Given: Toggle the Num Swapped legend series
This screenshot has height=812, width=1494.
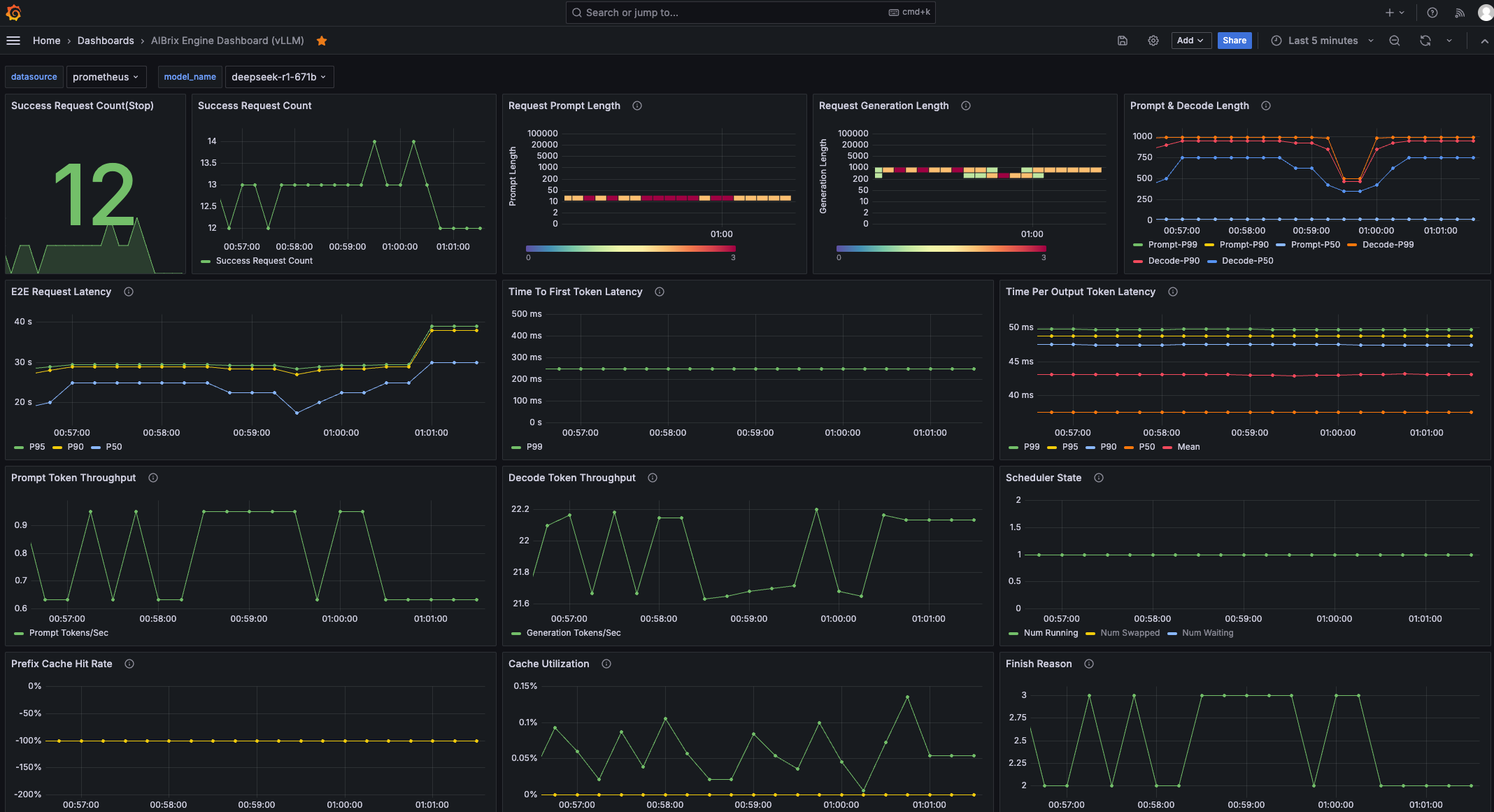Looking at the screenshot, I should tap(1123, 633).
